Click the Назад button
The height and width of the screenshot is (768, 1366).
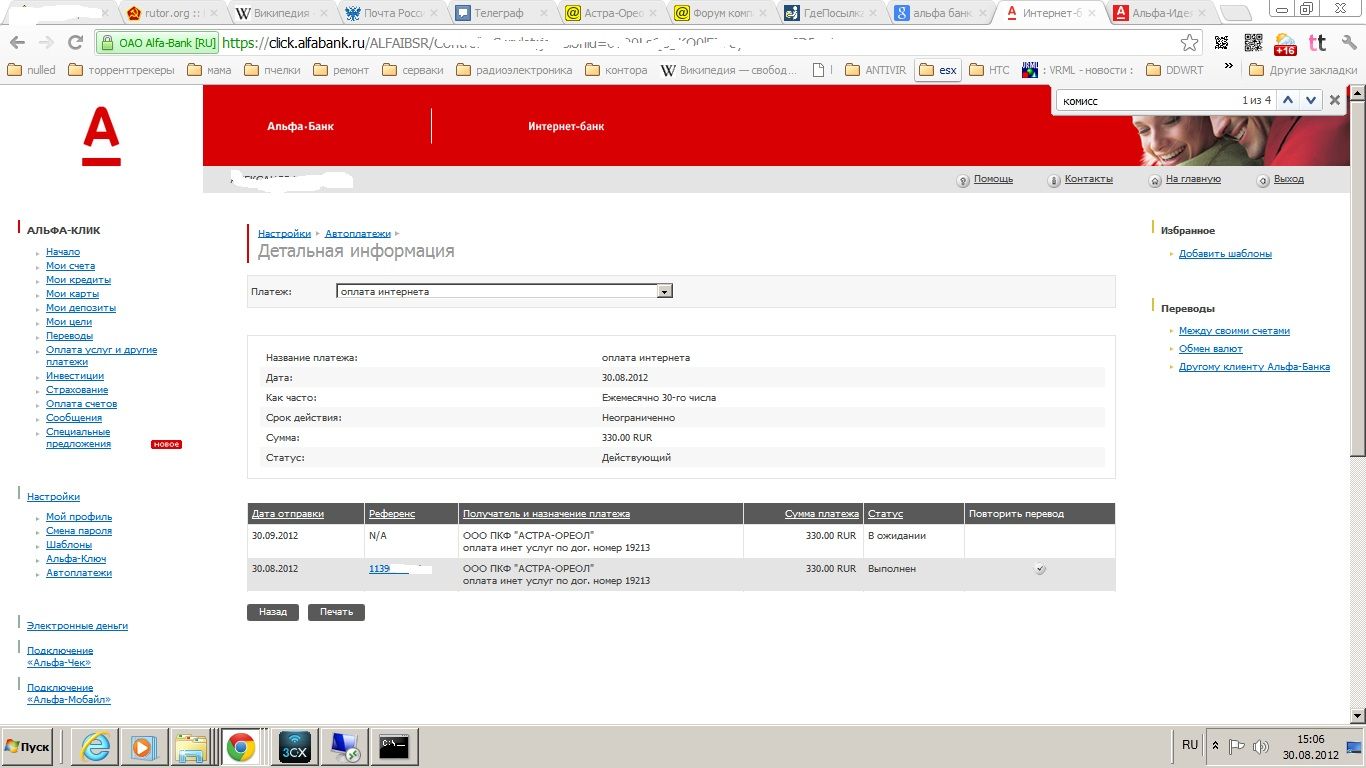273,612
